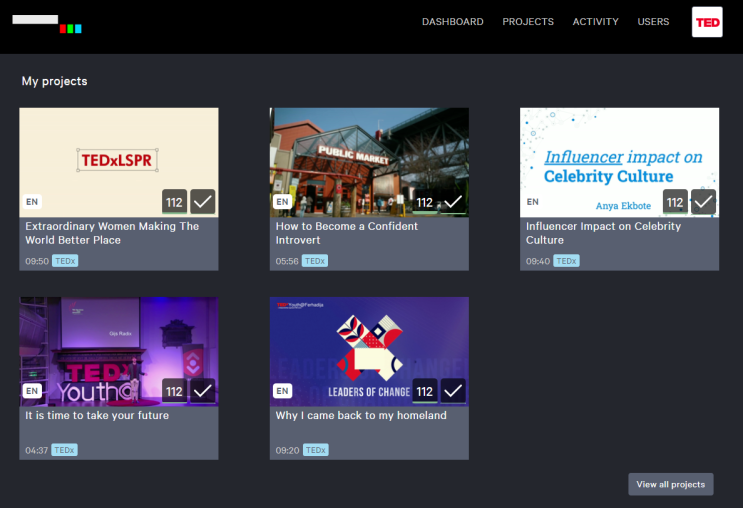Viewport: 743px width, 508px height.
Task: Click the TEDx tag next to 09:40
Action: pos(566,261)
